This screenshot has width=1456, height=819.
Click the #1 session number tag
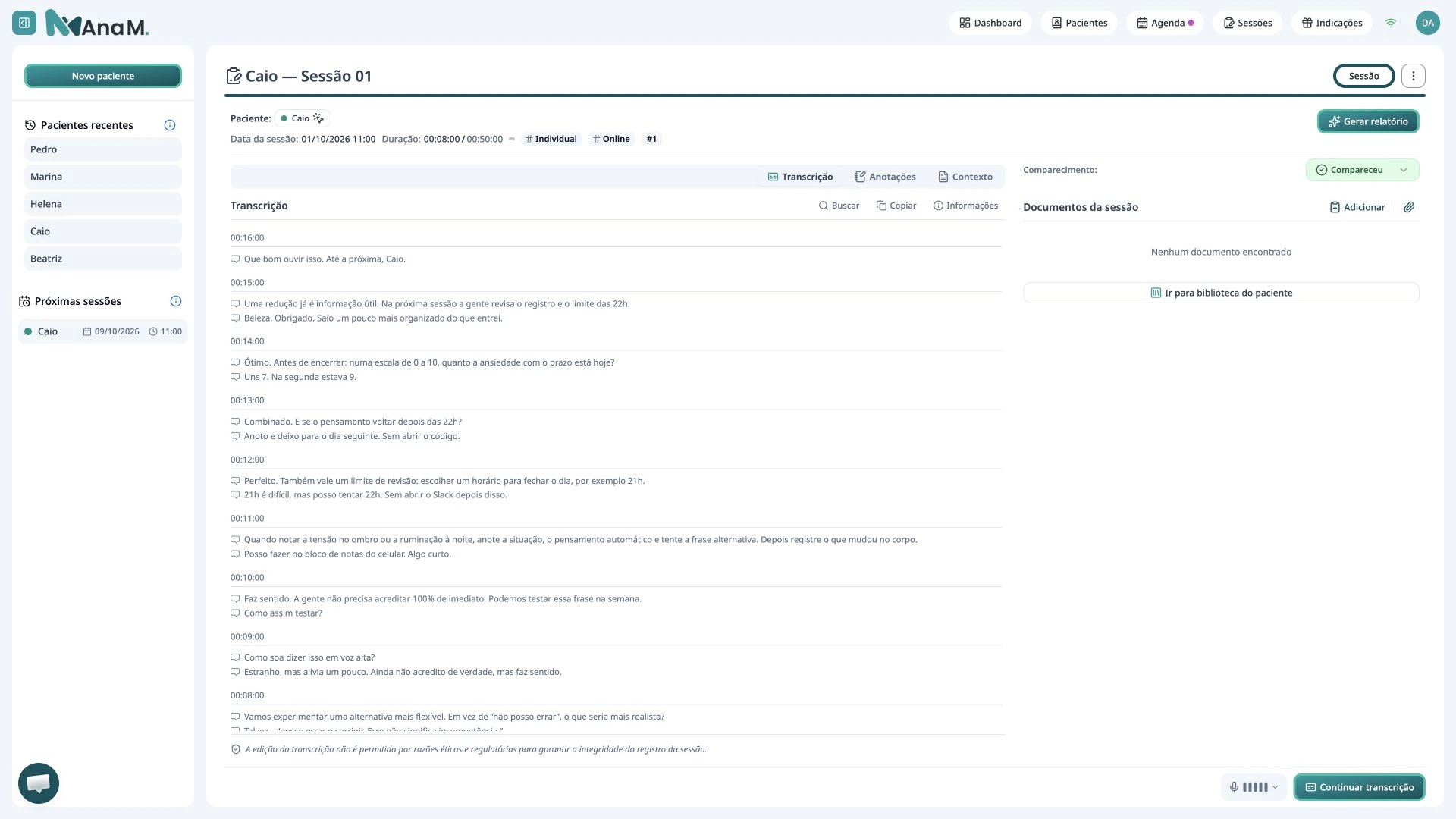651,139
